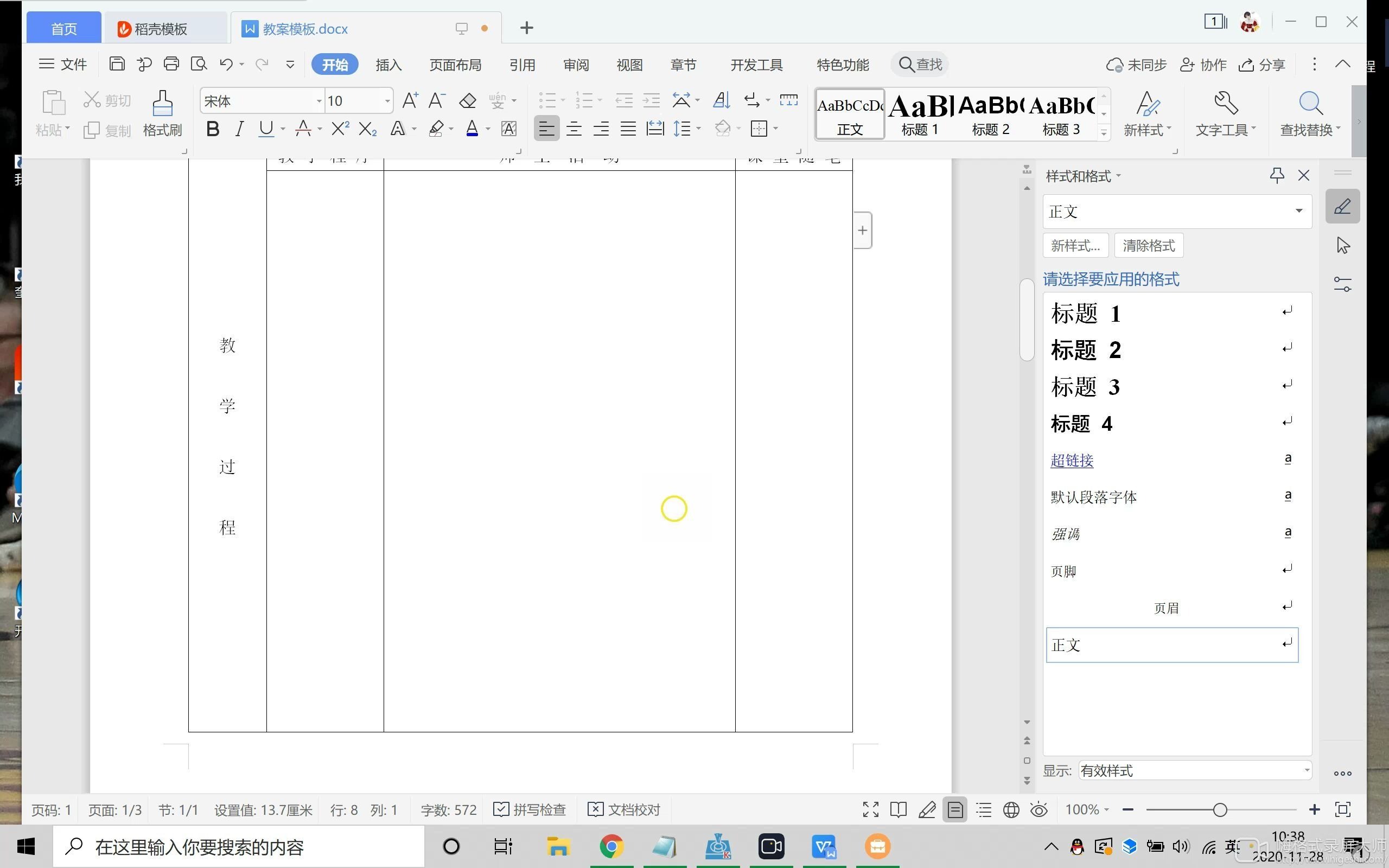
Task: Click the clear formatting eraser icon
Action: point(468,101)
